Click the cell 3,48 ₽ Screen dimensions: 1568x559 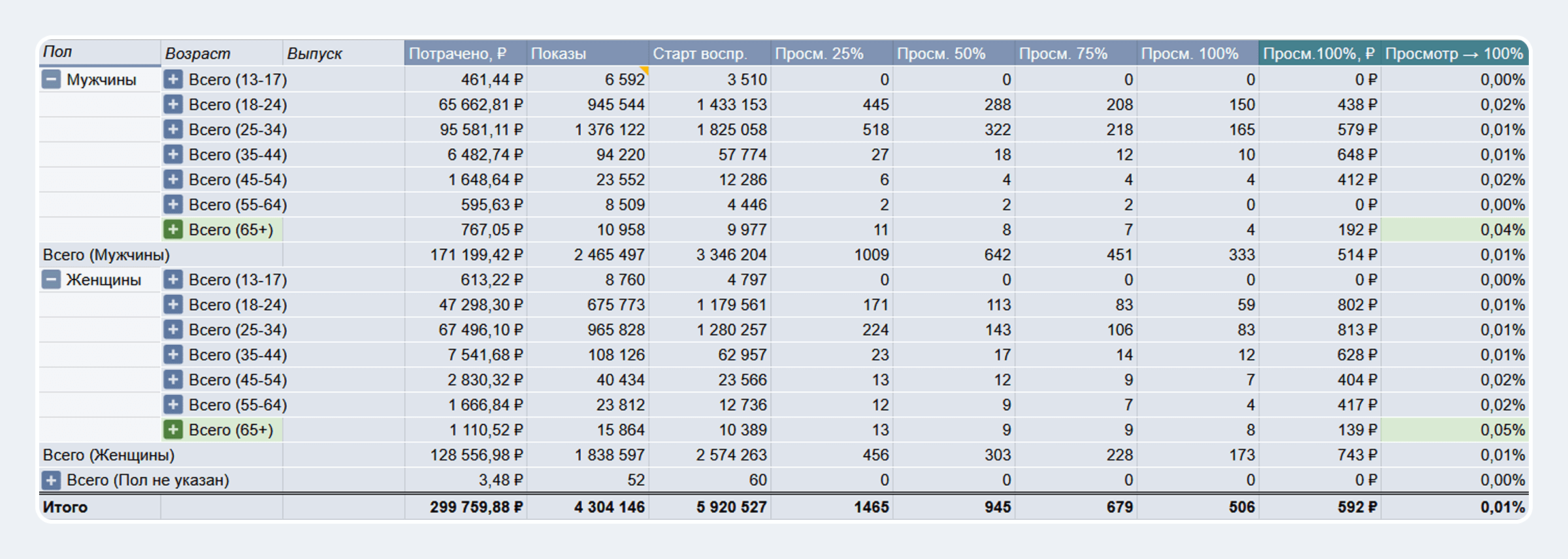click(466, 481)
